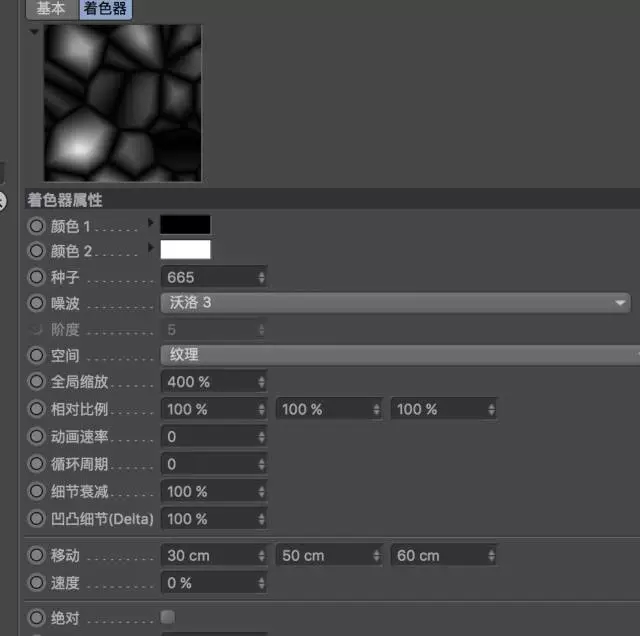Open the 颜色 1 black color swatch
The height and width of the screenshot is (636, 640).
pos(185,225)
